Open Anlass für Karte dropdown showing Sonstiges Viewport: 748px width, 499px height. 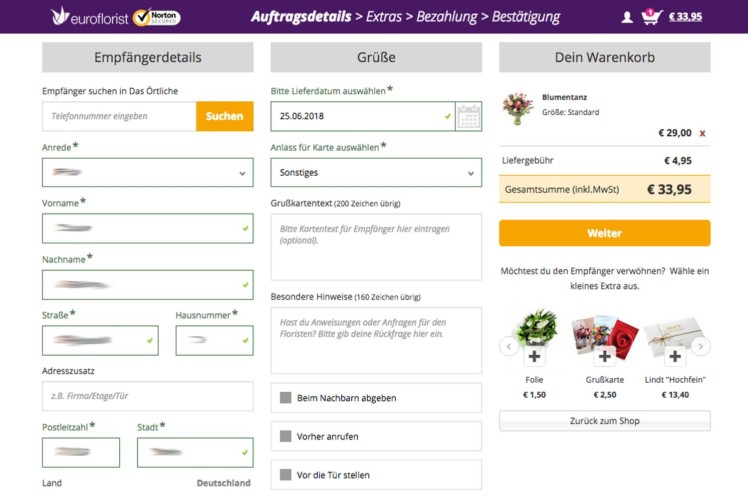pos(376,173)
